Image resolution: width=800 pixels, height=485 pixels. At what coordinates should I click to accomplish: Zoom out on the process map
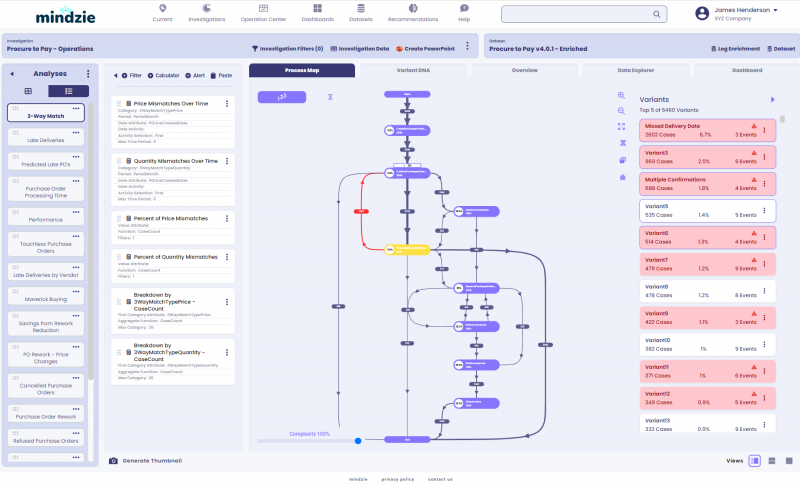[621, 111]
